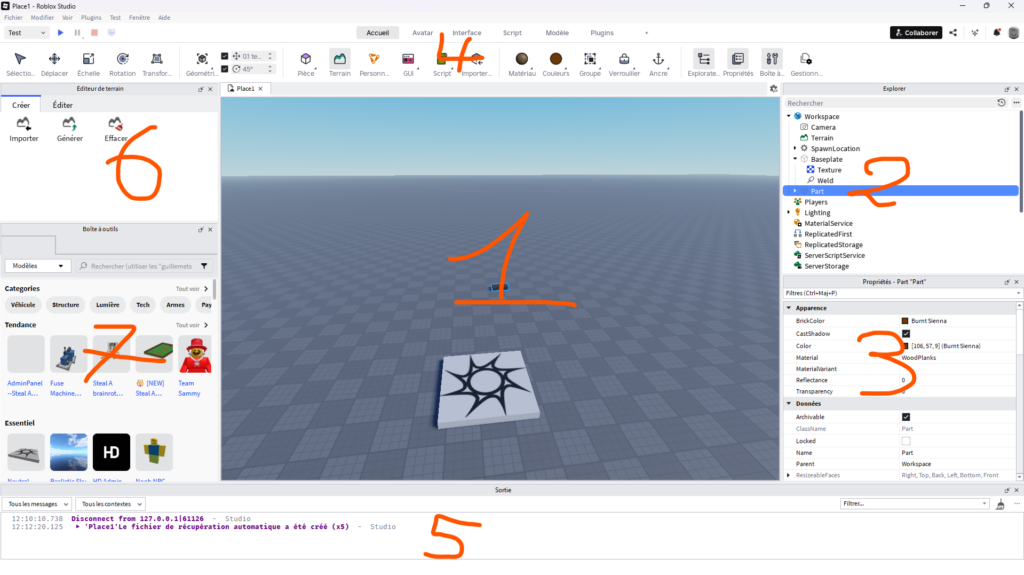Click the toolbox search field
Viewport: 1024px width, 575px height.
(140, 266)
